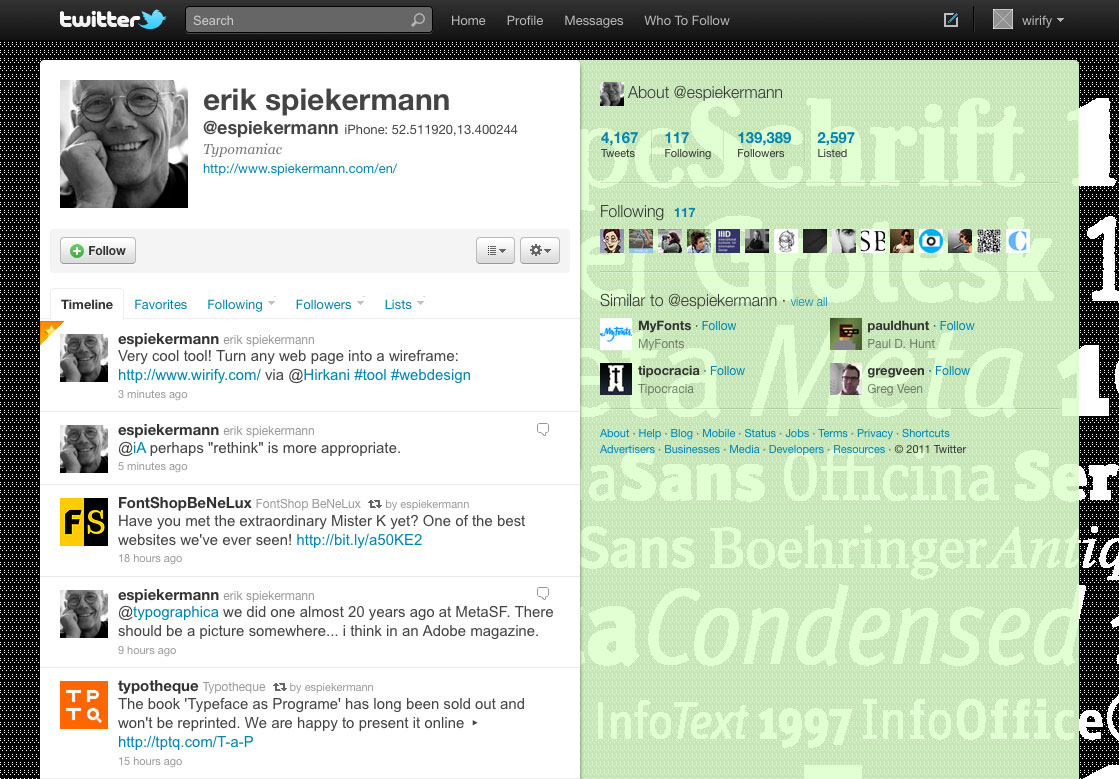Open the Shortcuts footer link
Viewport: 1119px width, 779px height.
point(926,433)
